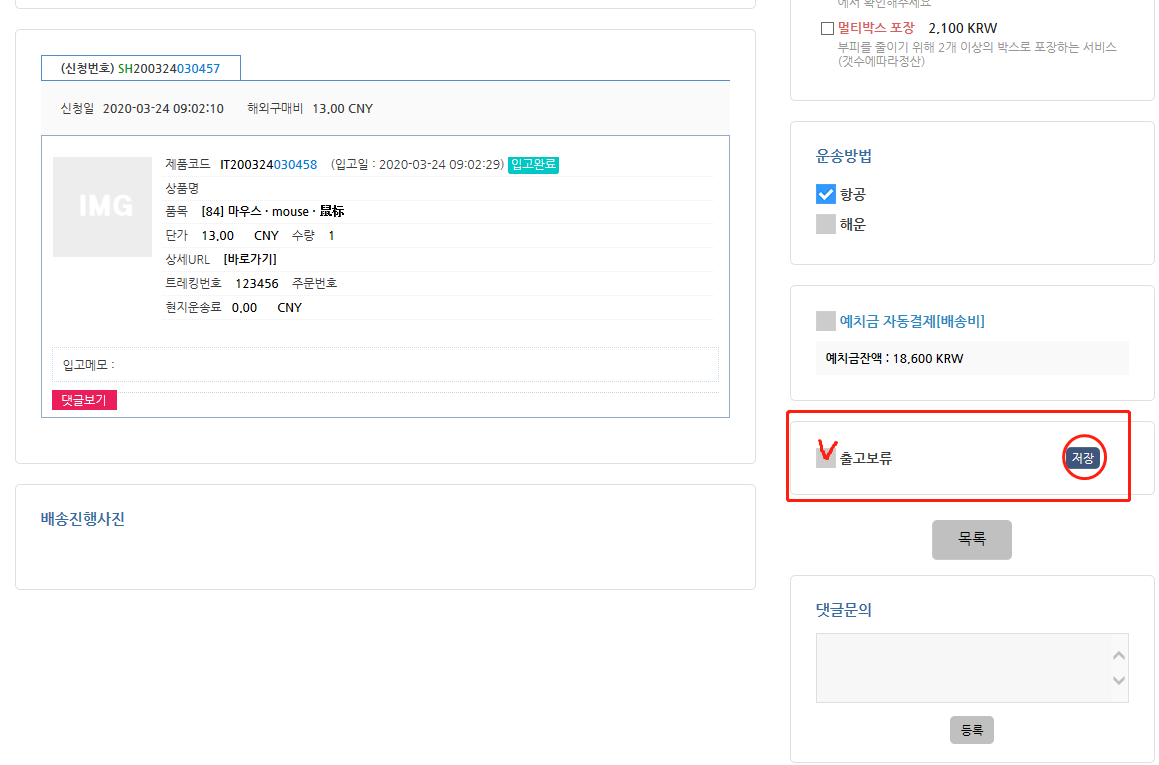Click the 입고일 2020-03-24 09:02:29 text
The image size is (1159, 765).
pyautogui.click(x=418, y=164)
